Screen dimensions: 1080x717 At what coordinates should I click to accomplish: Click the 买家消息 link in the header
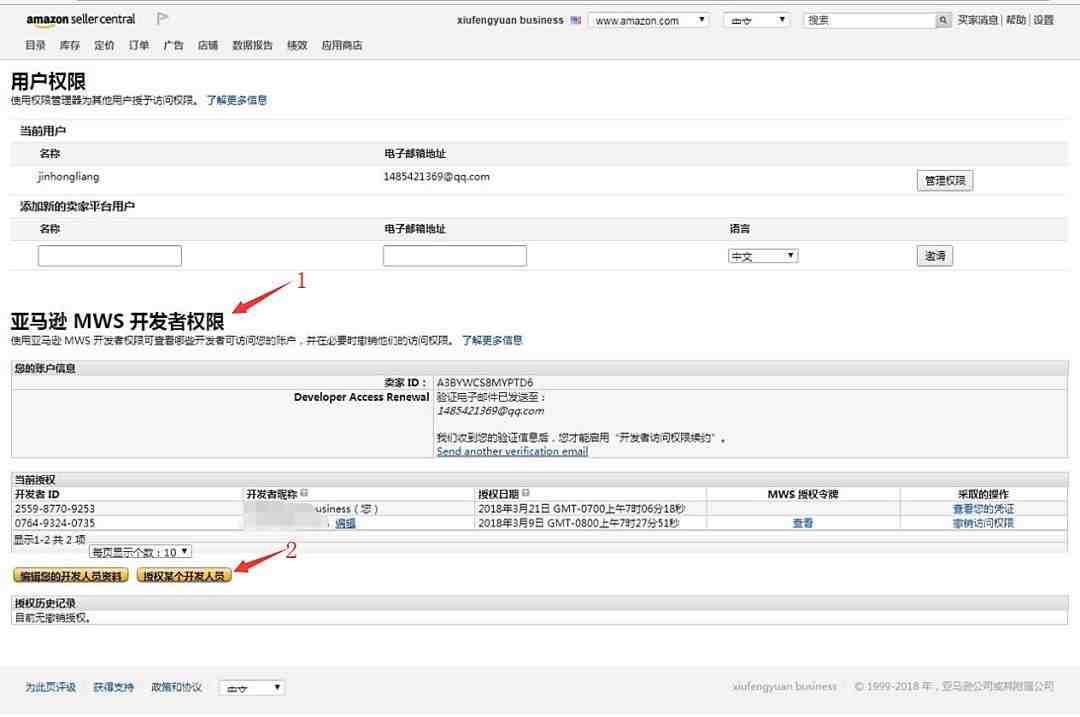coord(977,20)
